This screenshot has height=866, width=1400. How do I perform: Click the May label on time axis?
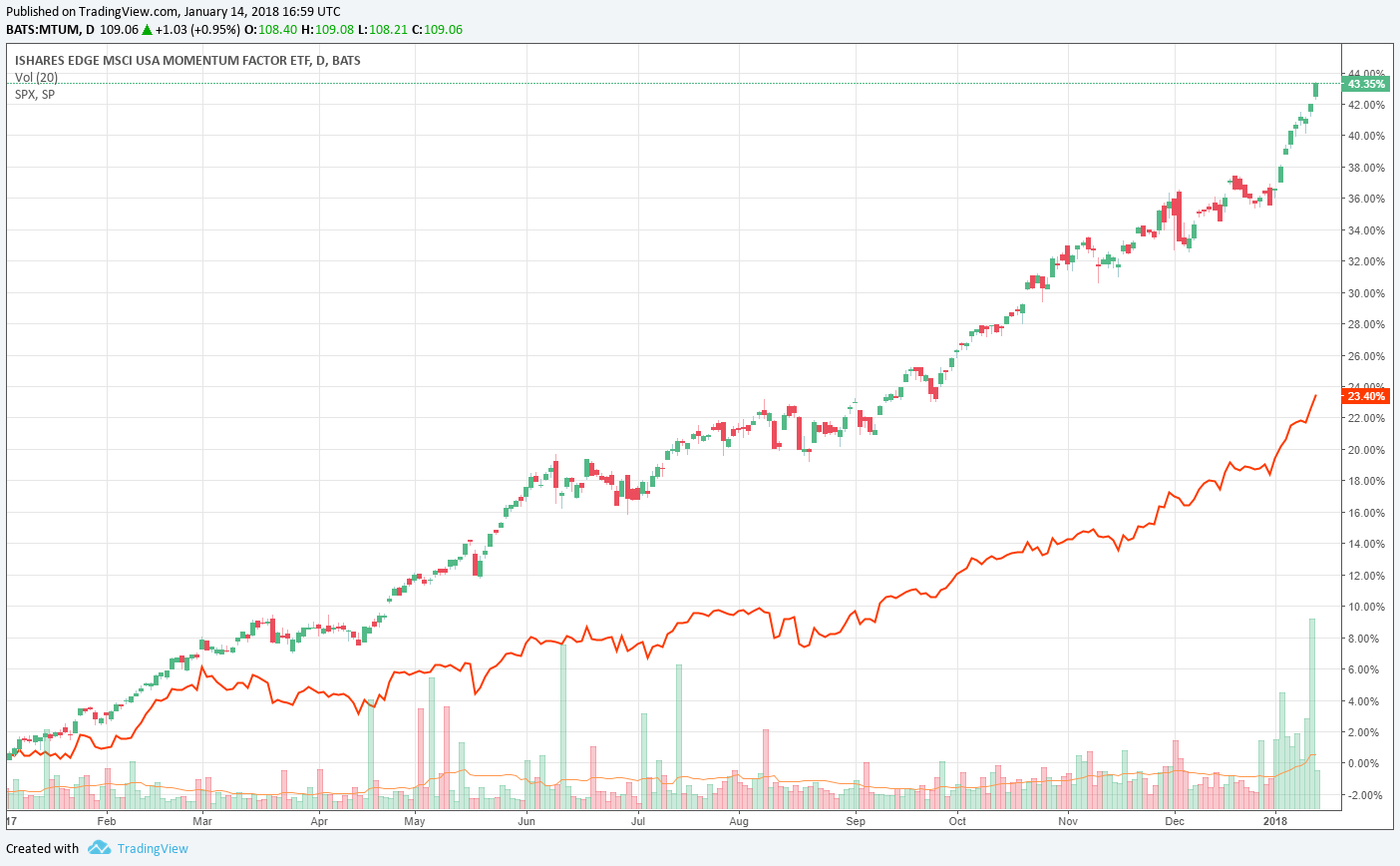click(415, 822)
